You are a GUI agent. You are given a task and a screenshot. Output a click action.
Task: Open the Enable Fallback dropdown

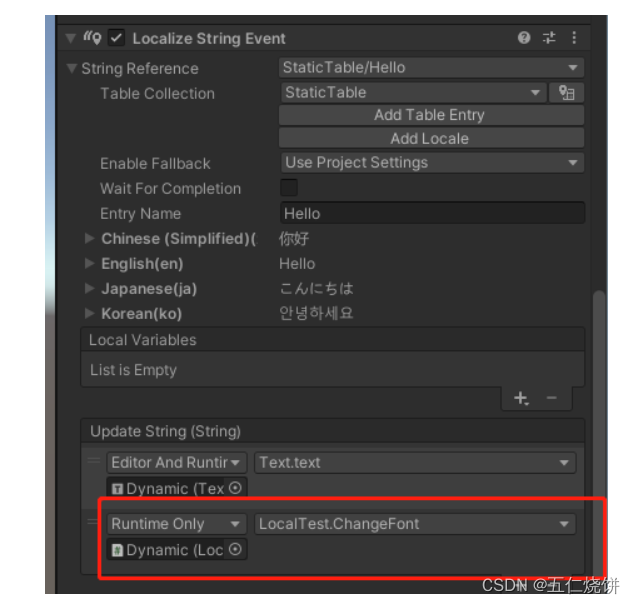(x=431, y=163)
